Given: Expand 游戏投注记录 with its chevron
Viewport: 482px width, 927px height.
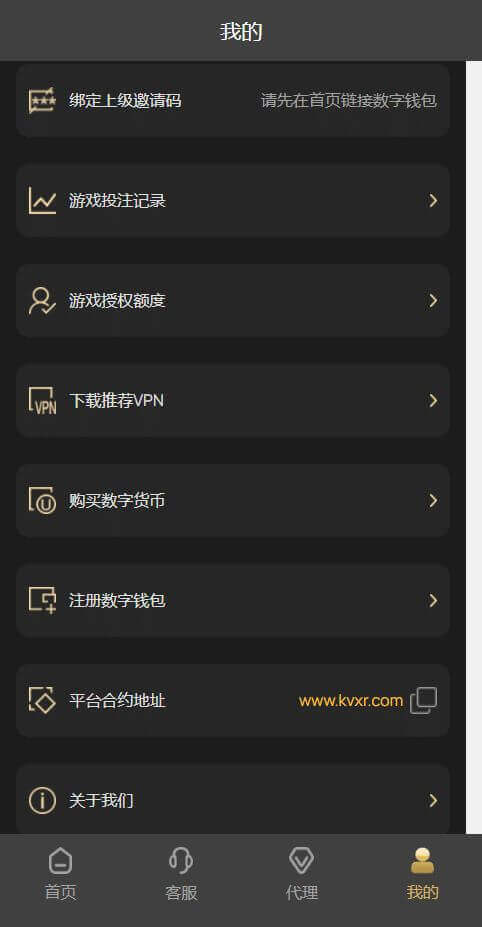Looking at the screenshot, I should pyautogui.click(x=433, y=200).
